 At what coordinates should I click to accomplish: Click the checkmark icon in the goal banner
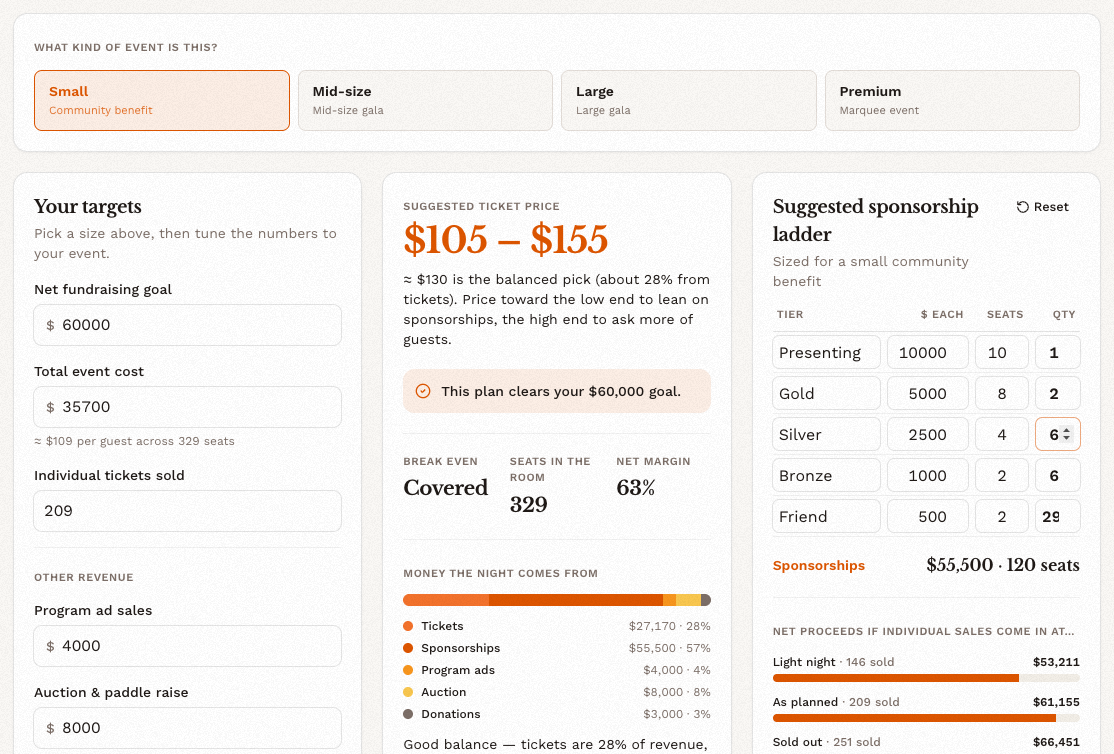point(423,391)
